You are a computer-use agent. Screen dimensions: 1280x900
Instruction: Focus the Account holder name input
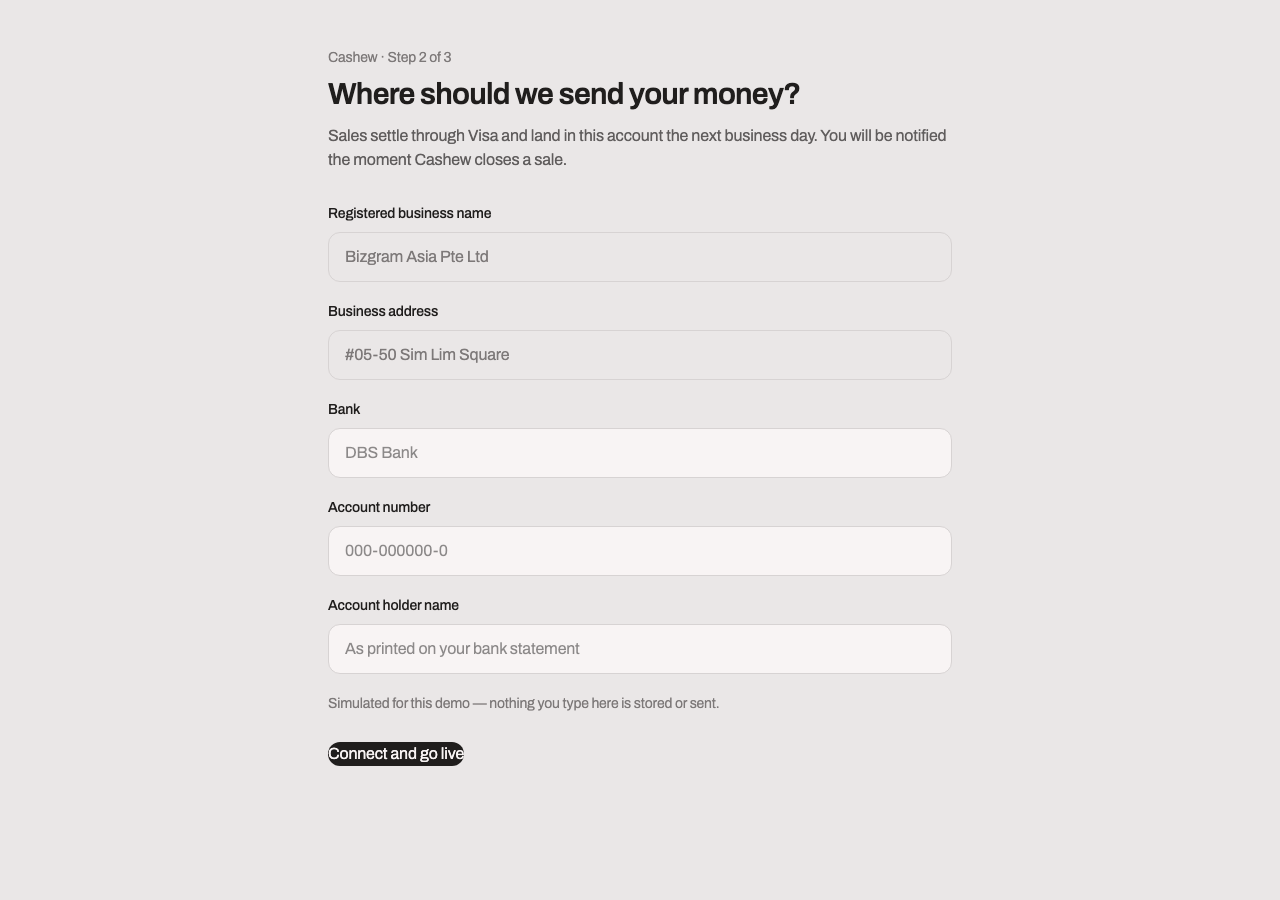[640, 649]
